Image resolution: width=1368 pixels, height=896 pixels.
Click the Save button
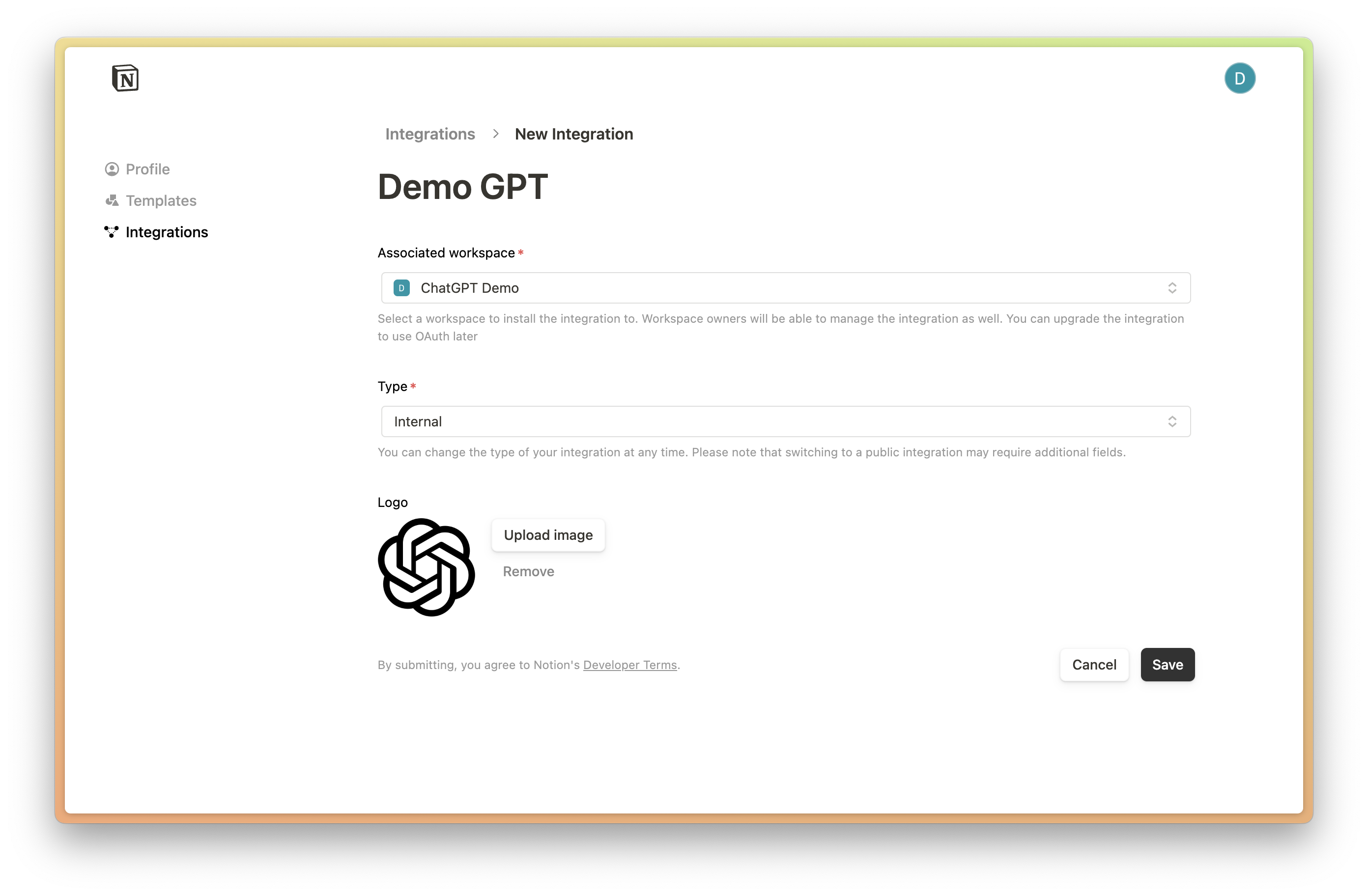pos(1167,664)
